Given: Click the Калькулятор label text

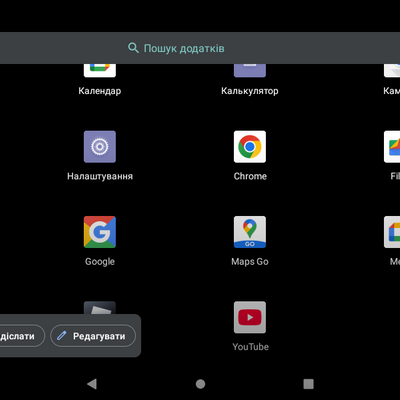Looking at the screenshot, I should tap(250, 91).
